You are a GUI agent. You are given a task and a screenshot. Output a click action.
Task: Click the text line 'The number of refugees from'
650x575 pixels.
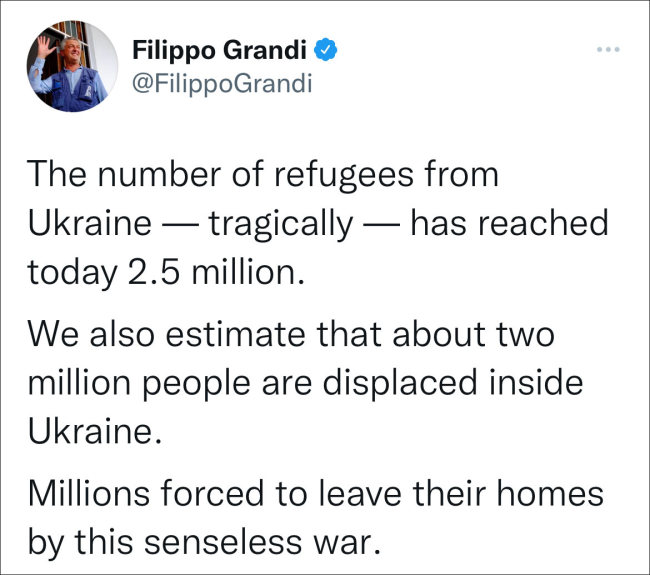click(263, 174)
